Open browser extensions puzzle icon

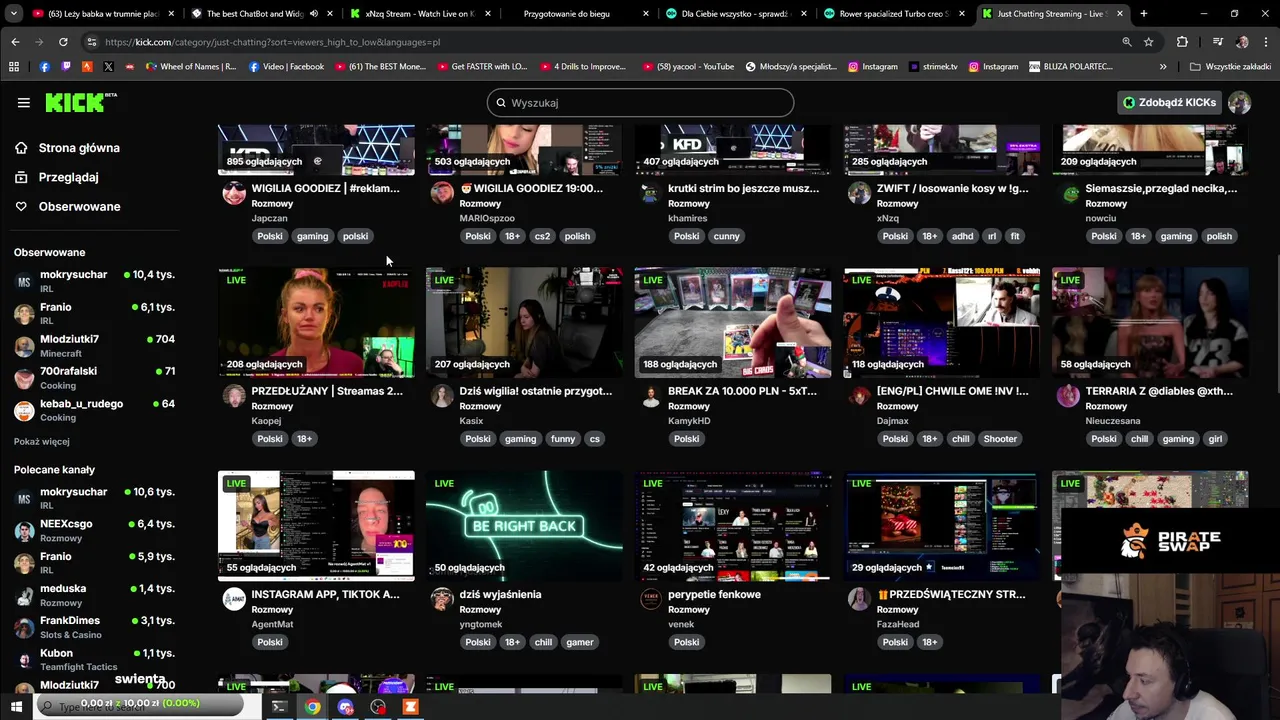[x=1182, y=42]
